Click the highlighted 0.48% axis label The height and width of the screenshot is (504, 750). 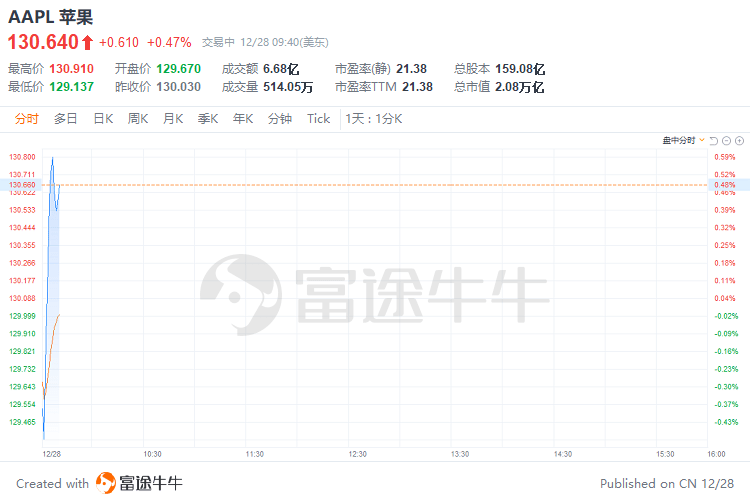pyautogui.click(x=725, y=185)
